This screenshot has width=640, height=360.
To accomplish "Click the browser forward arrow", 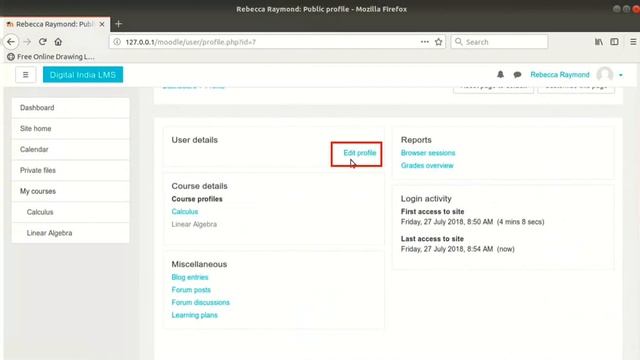I will (27, 42).
